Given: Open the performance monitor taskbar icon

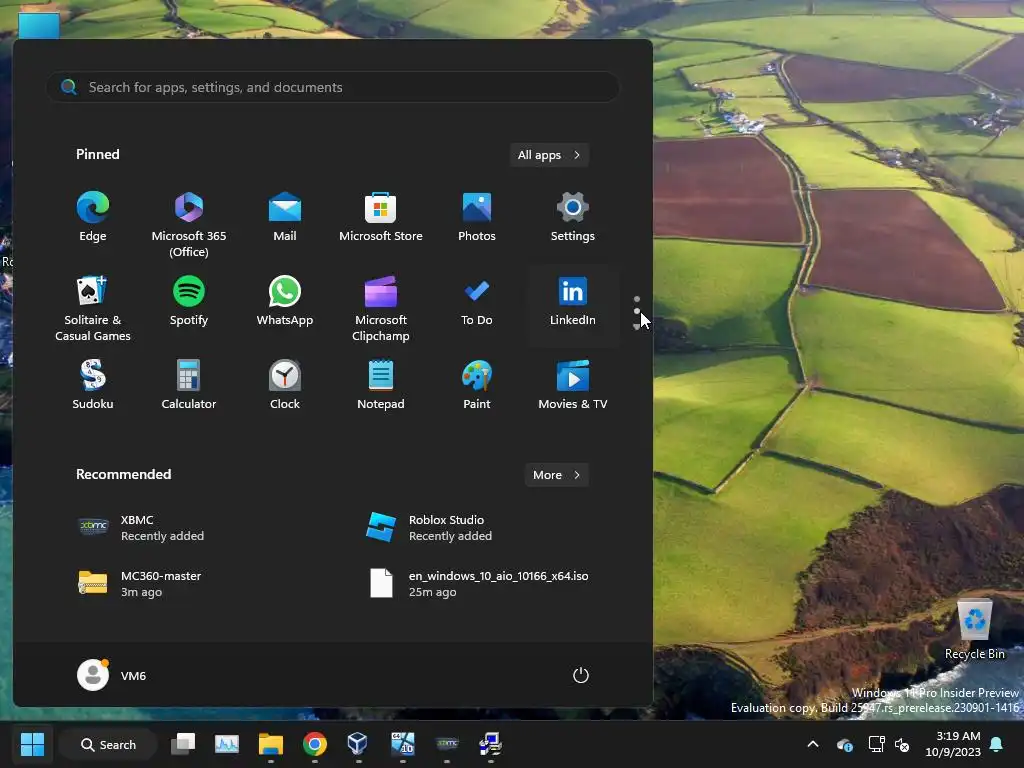Looking at the screenshot, I should pos(227,744).
